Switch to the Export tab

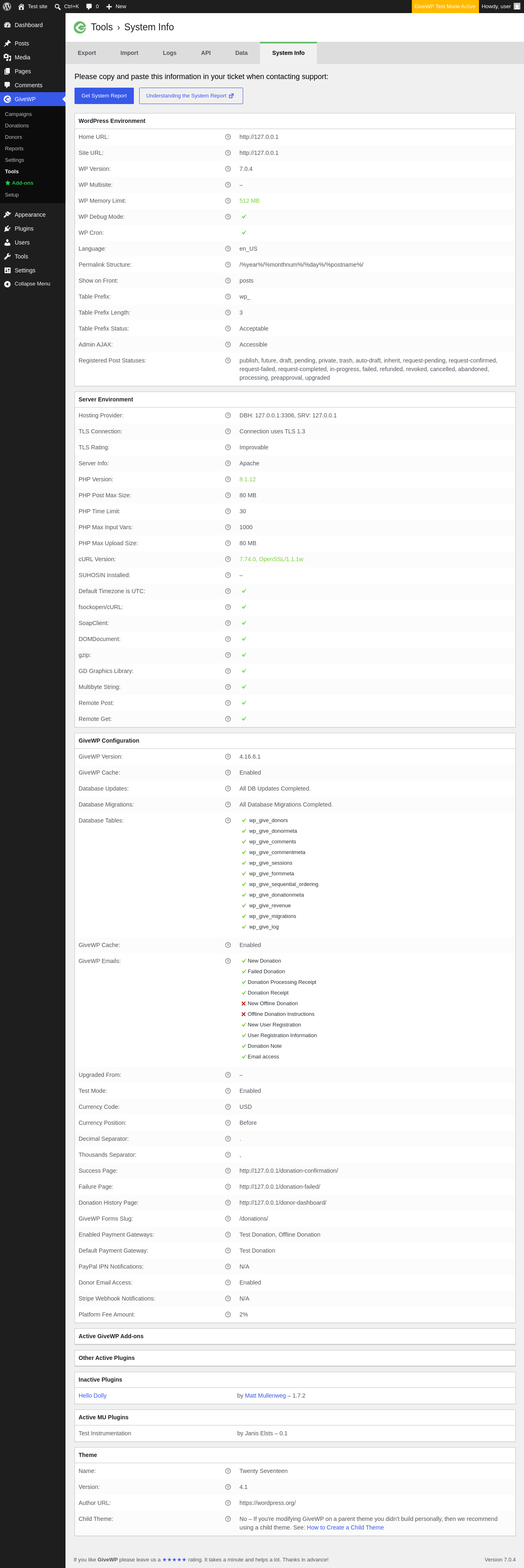pyautogui.click(x=87, y=53)
